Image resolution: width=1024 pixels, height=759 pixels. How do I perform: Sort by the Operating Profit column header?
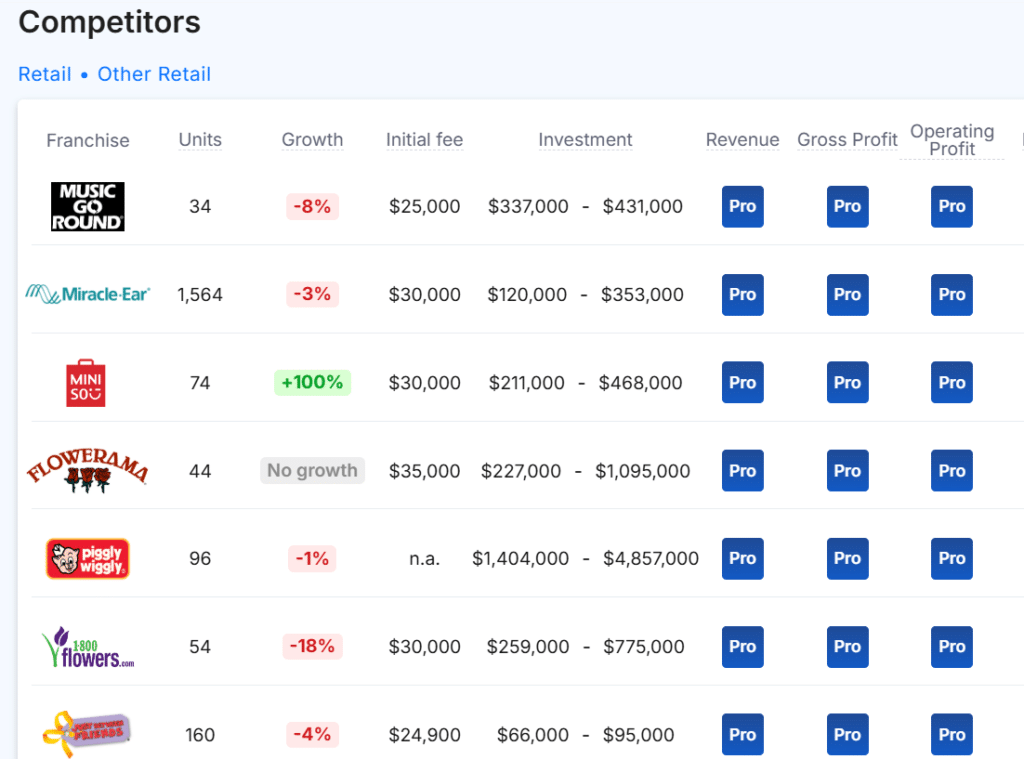click(952, 140)
